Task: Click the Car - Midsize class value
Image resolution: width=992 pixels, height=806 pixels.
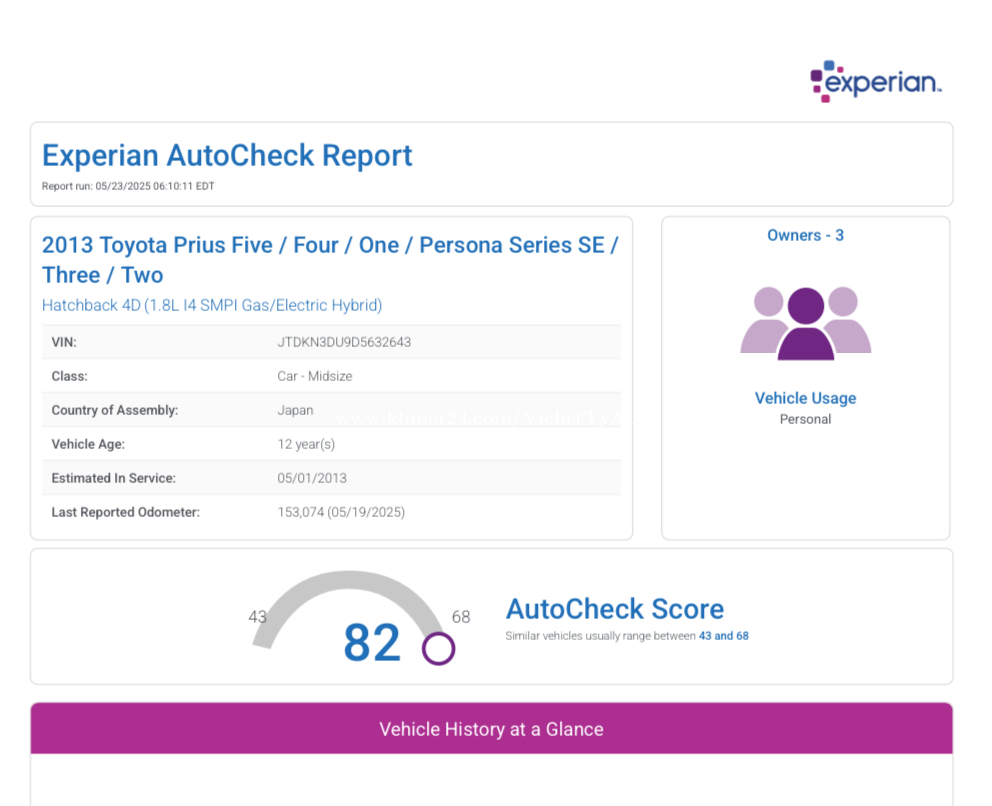Action: click(x=314, y=376)
